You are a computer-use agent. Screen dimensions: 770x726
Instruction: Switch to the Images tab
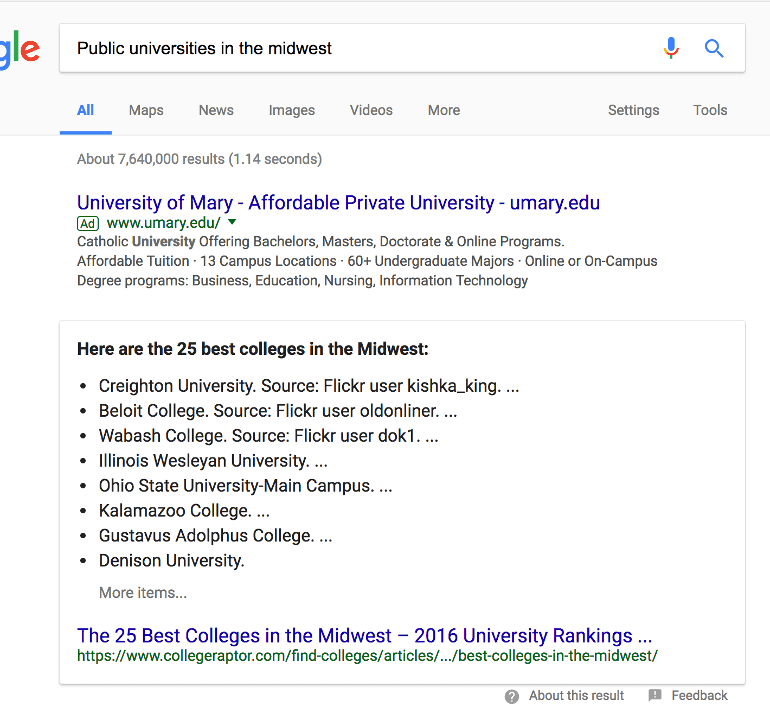[292, 110]
